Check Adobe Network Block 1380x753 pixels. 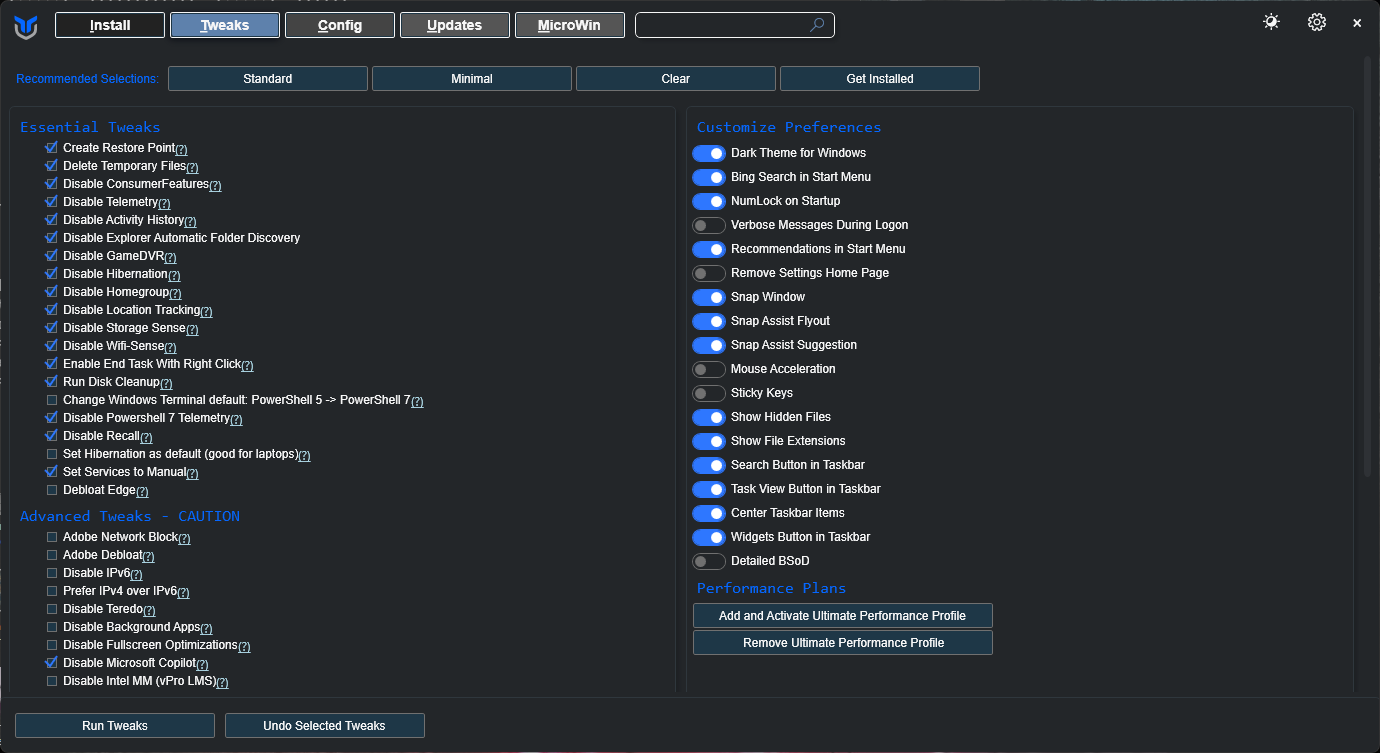point(52,537)
